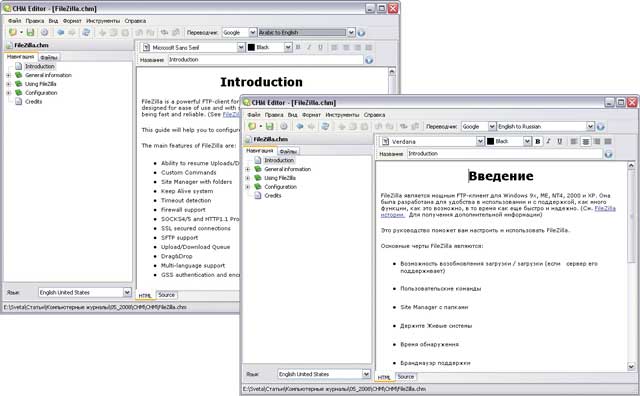Click the Bold button in the front window
The width and height of the screenshot is (640, 396).
tap(538, 141)
